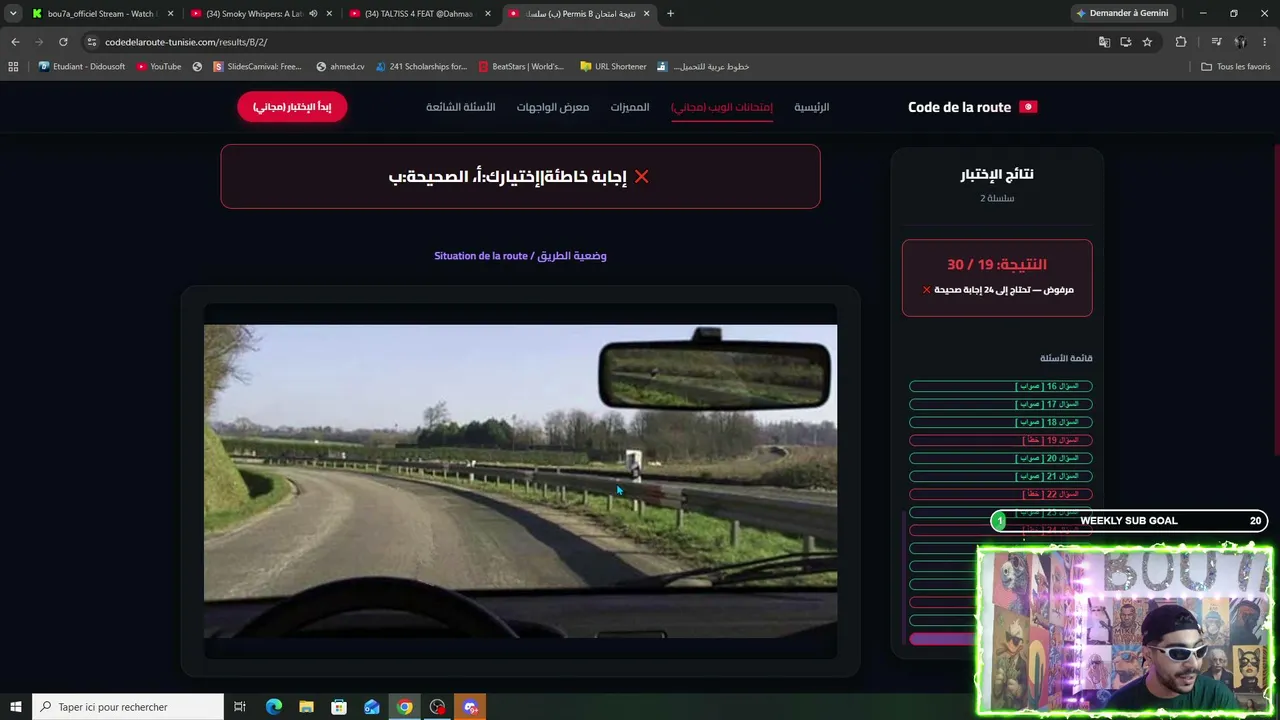Select question 20 in the results list
This screenshot has width=1280, height=720.
point(1001,458)
